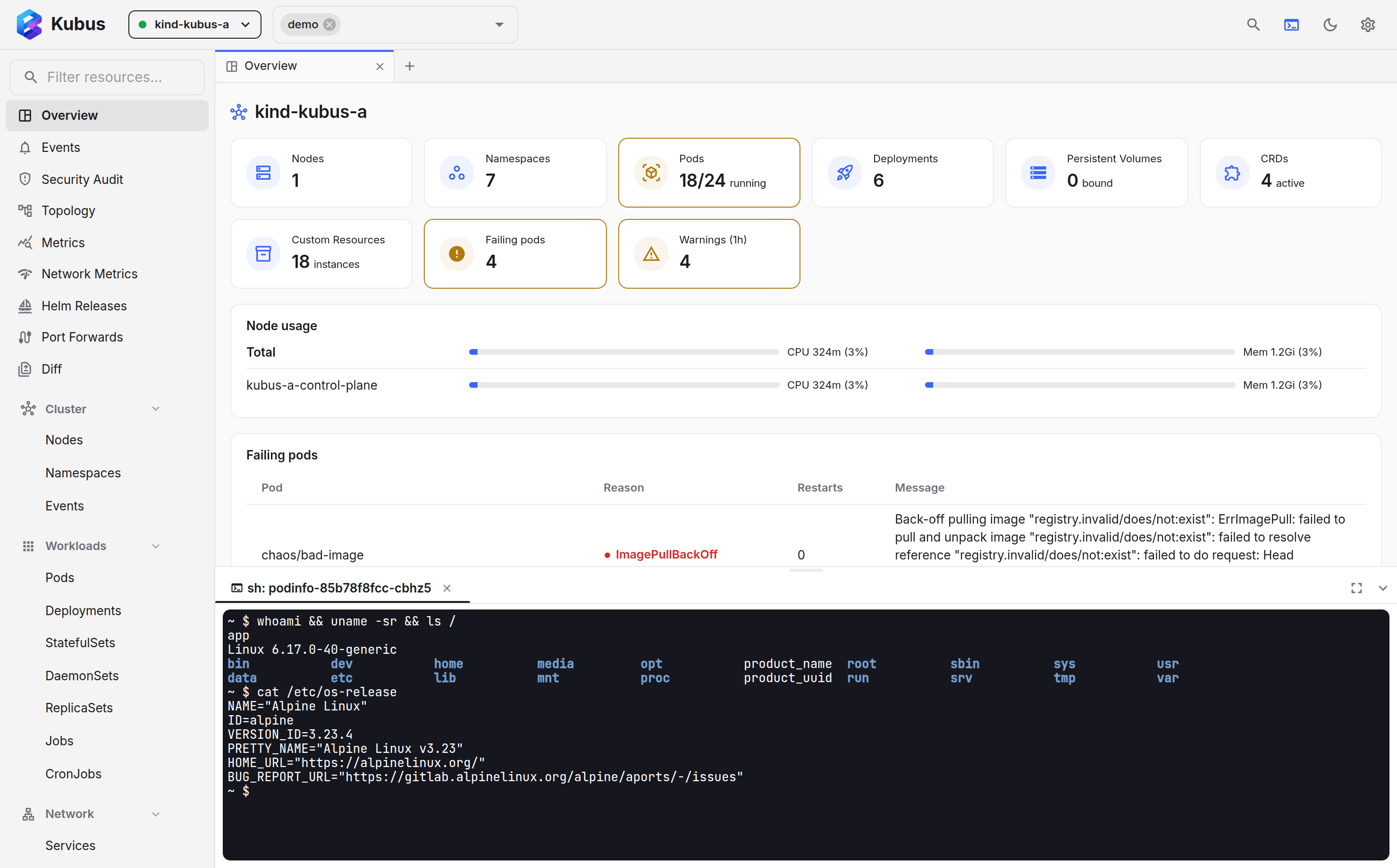The height and width of the screenshot is (868, 1397).
Task: Collapse the terminal panel with the chevron
Action: click(x=1383, y=588)
